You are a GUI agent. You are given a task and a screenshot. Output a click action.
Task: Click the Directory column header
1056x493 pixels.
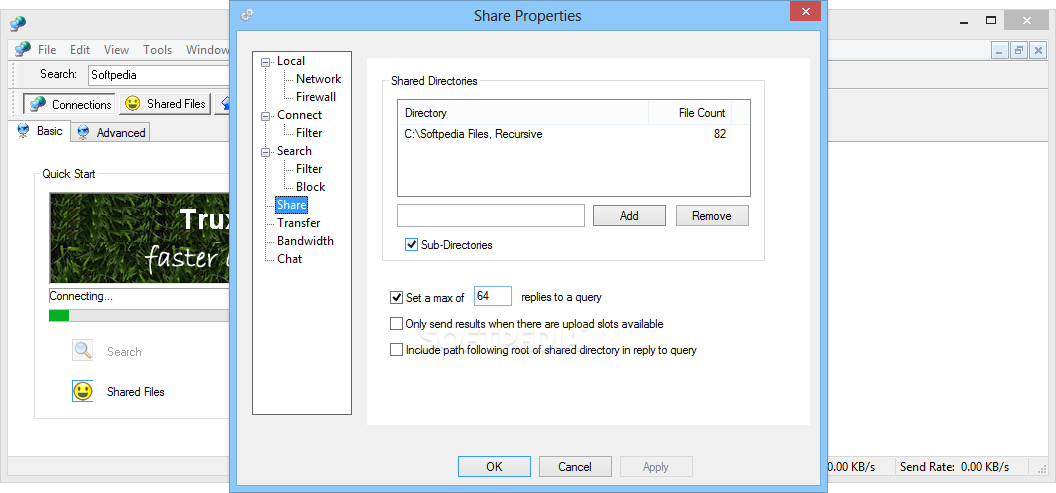tap(523, 113)
